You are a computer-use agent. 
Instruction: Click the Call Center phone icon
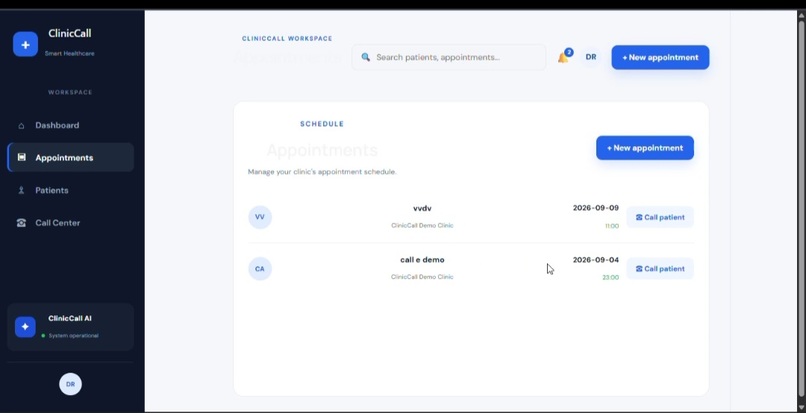pyautogui.click(x=21, y=223)
